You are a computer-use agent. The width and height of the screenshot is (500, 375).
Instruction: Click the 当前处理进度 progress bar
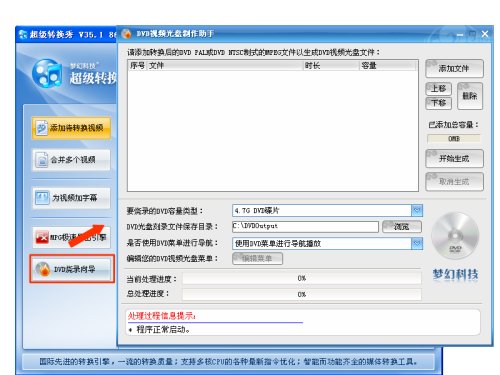coord(302,278)
